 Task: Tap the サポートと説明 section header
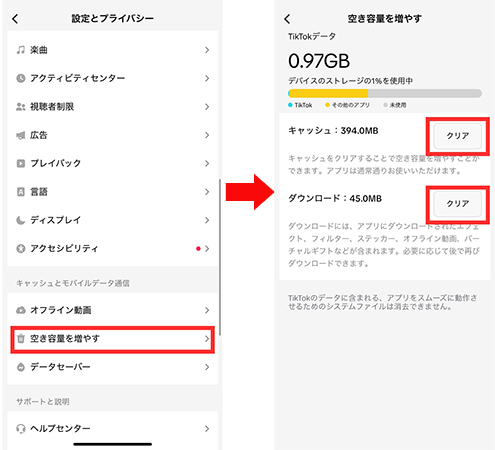(43, 402)
